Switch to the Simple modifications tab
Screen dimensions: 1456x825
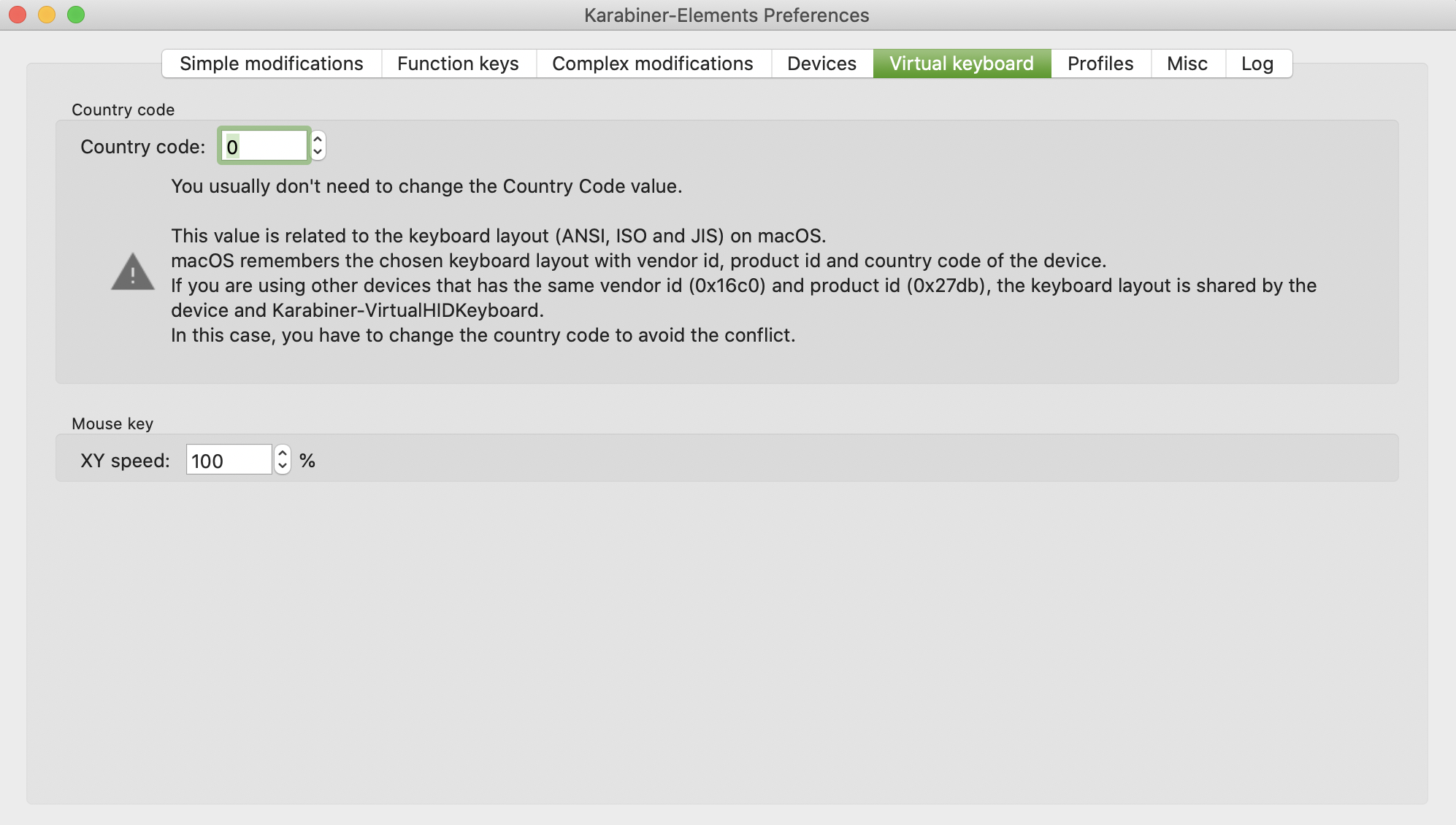click(271, 64)
